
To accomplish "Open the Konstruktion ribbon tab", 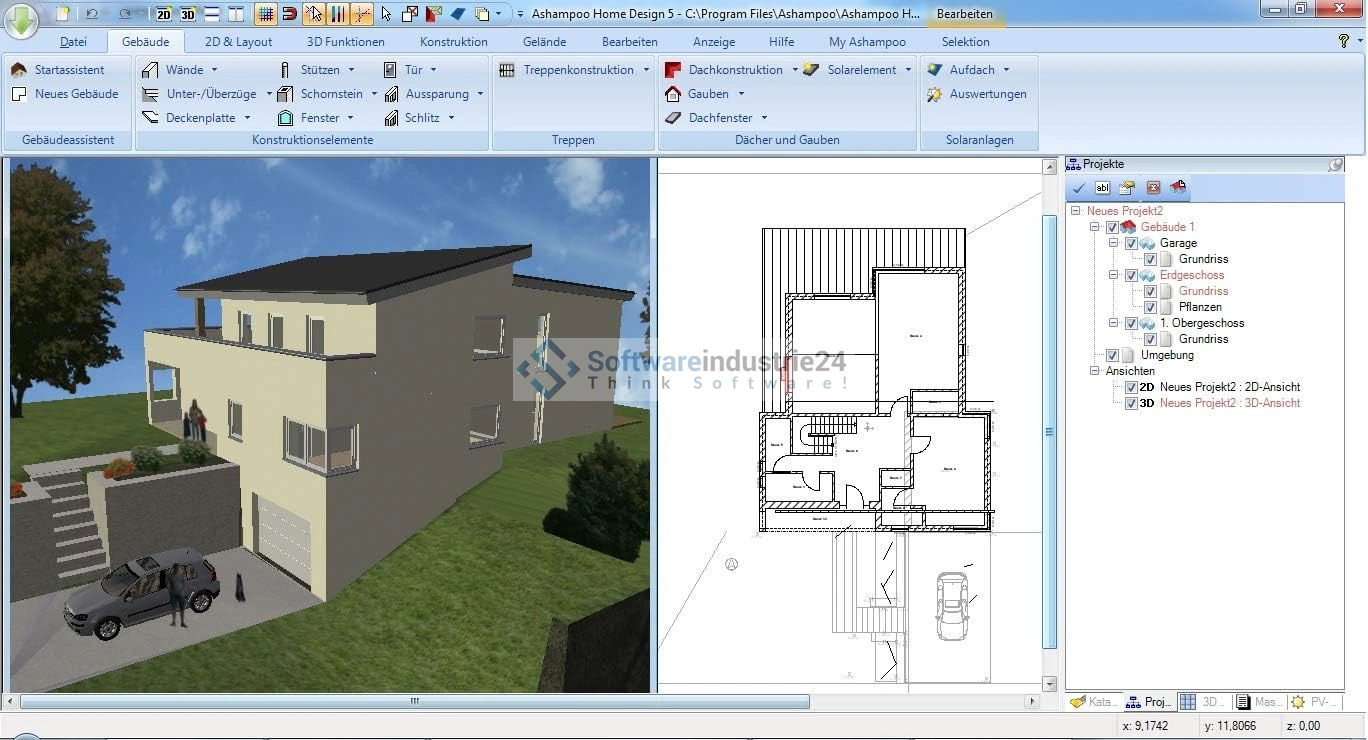I will pyautogui.click(x=453, y=42).
